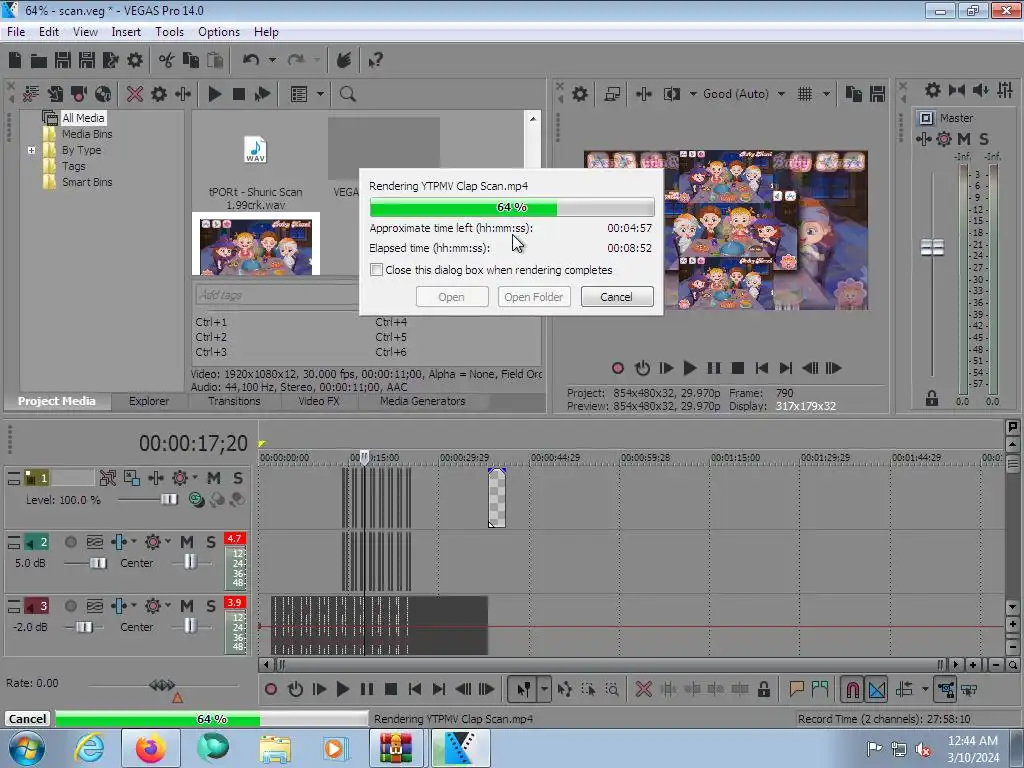This screenshot has width=1024, height=768.
Task: Start media preview play button in Project Media
Action: point(214,94)
